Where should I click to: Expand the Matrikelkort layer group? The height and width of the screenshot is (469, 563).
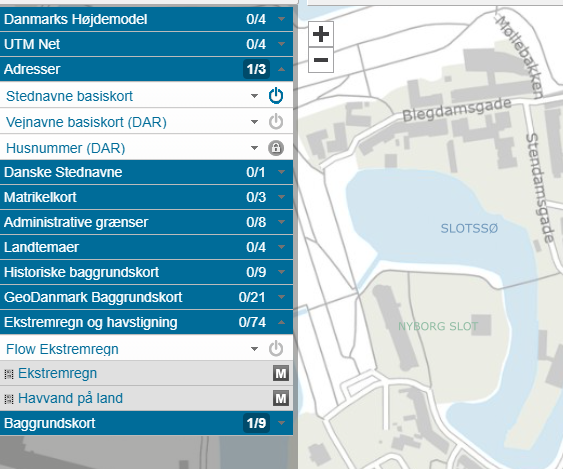pyautogui.click(x=146, y=197)
